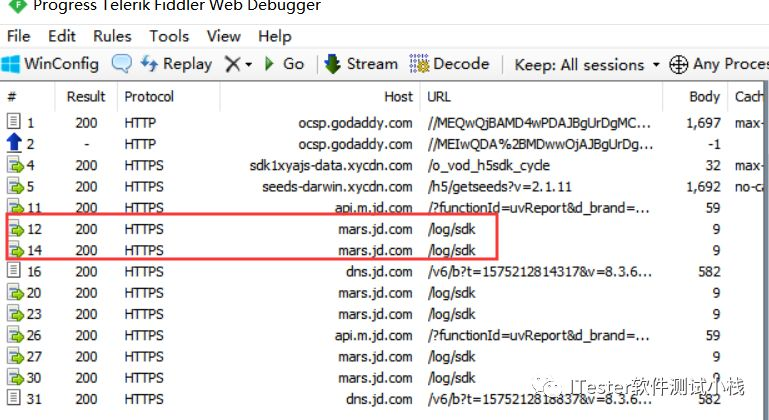Click session 23 icon

(15, 314)
